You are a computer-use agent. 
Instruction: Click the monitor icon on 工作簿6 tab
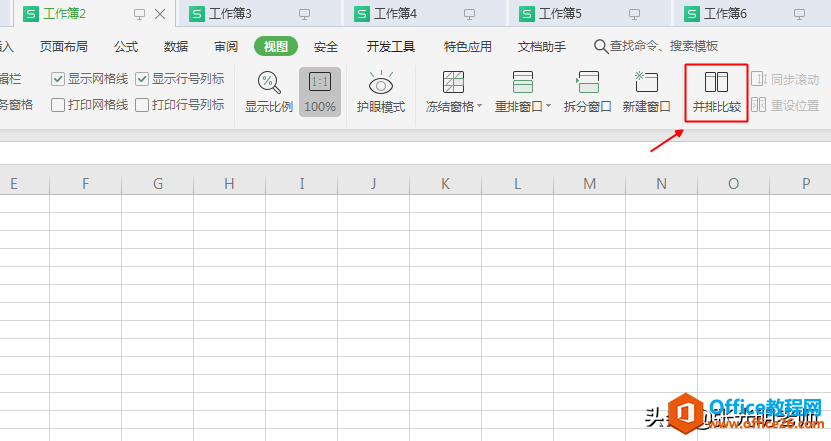coord(799,14)
